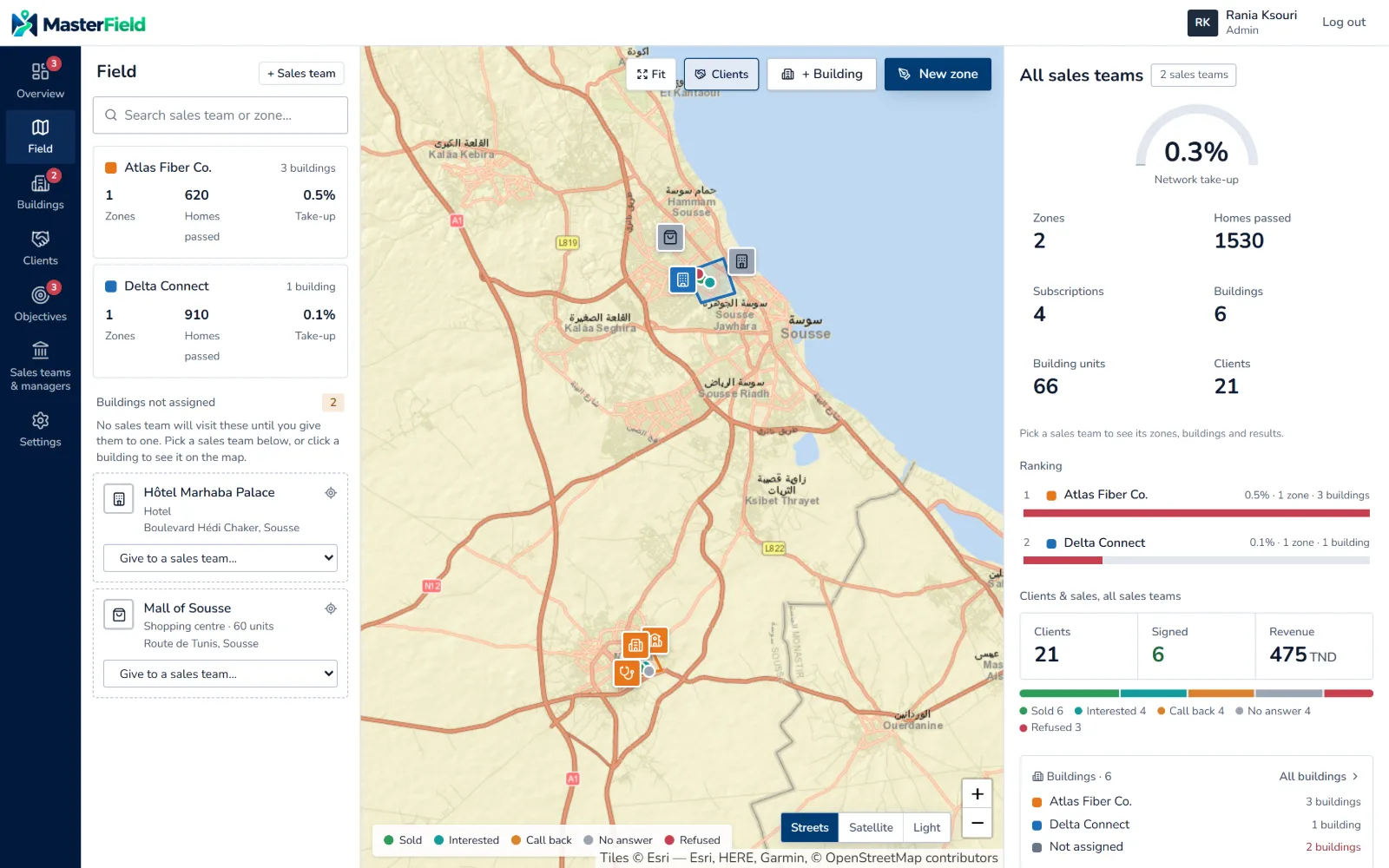Screen dimensions: 1389x868
Task: Select the Field sidebar tab
Action: pos(40,135)
